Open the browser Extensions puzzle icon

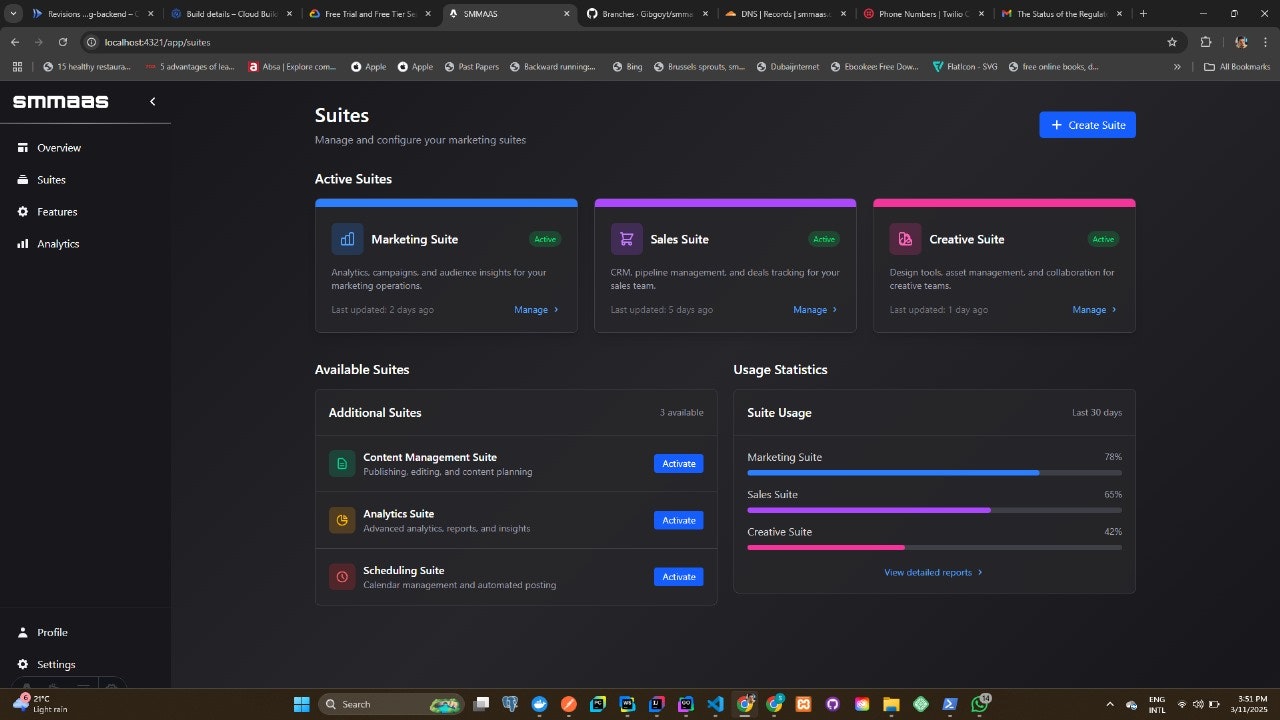[1205, 42]
